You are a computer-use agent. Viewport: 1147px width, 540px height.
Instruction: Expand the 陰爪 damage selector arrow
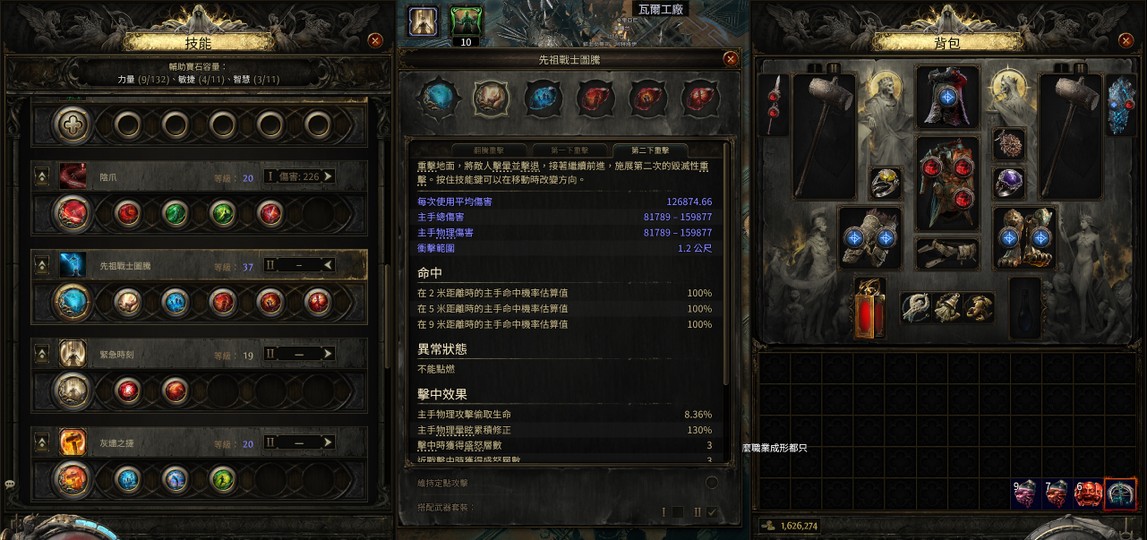(327, 176)
